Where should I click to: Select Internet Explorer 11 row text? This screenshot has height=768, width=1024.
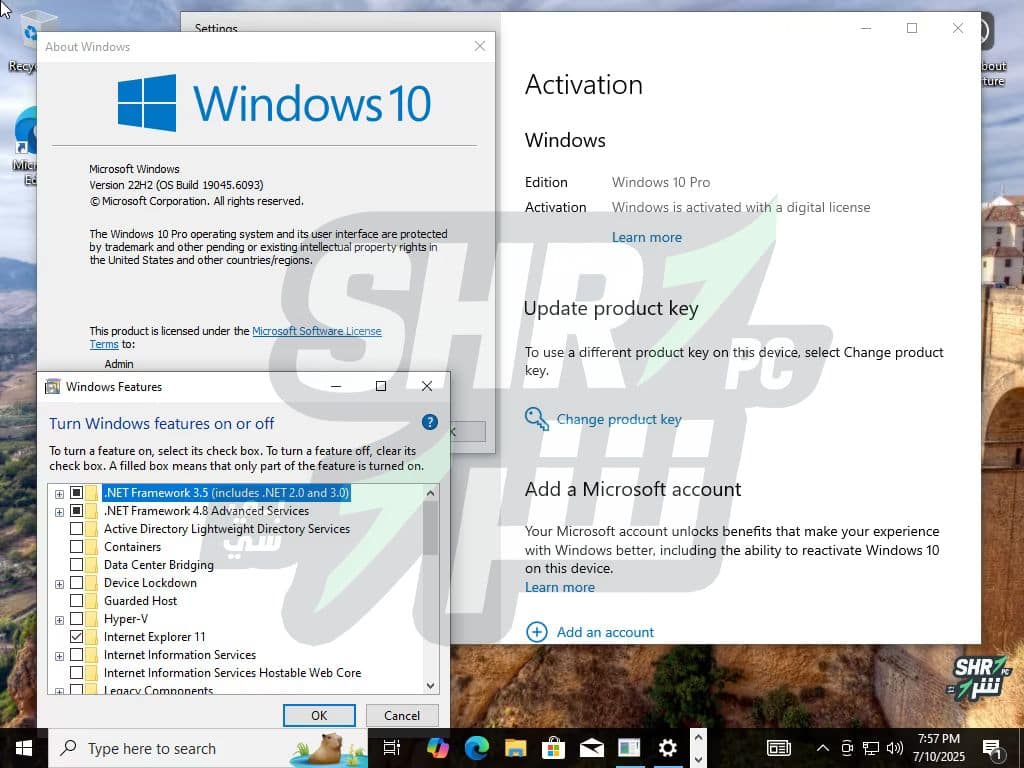point(155,636)
